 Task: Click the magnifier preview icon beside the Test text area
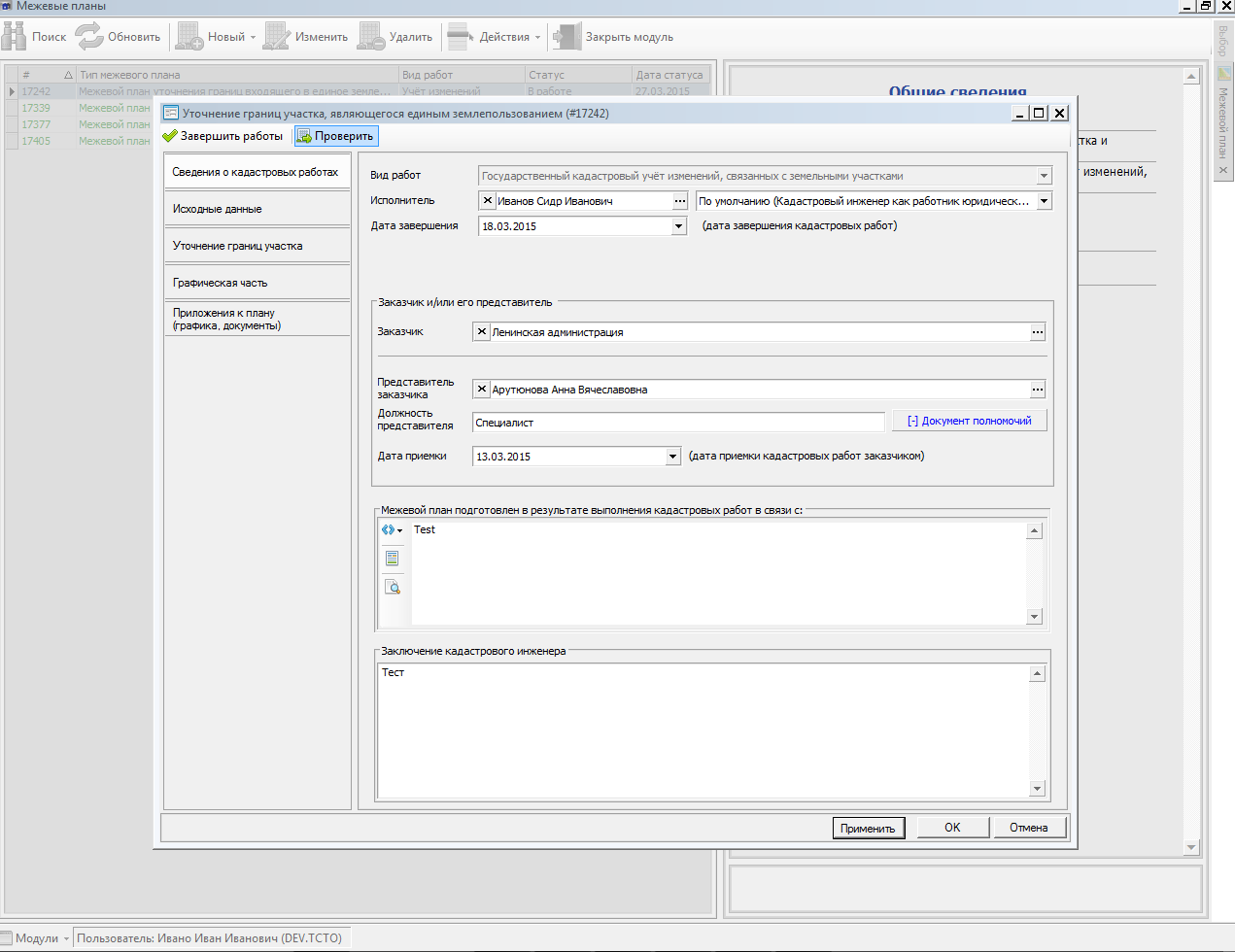pos(393,587)
